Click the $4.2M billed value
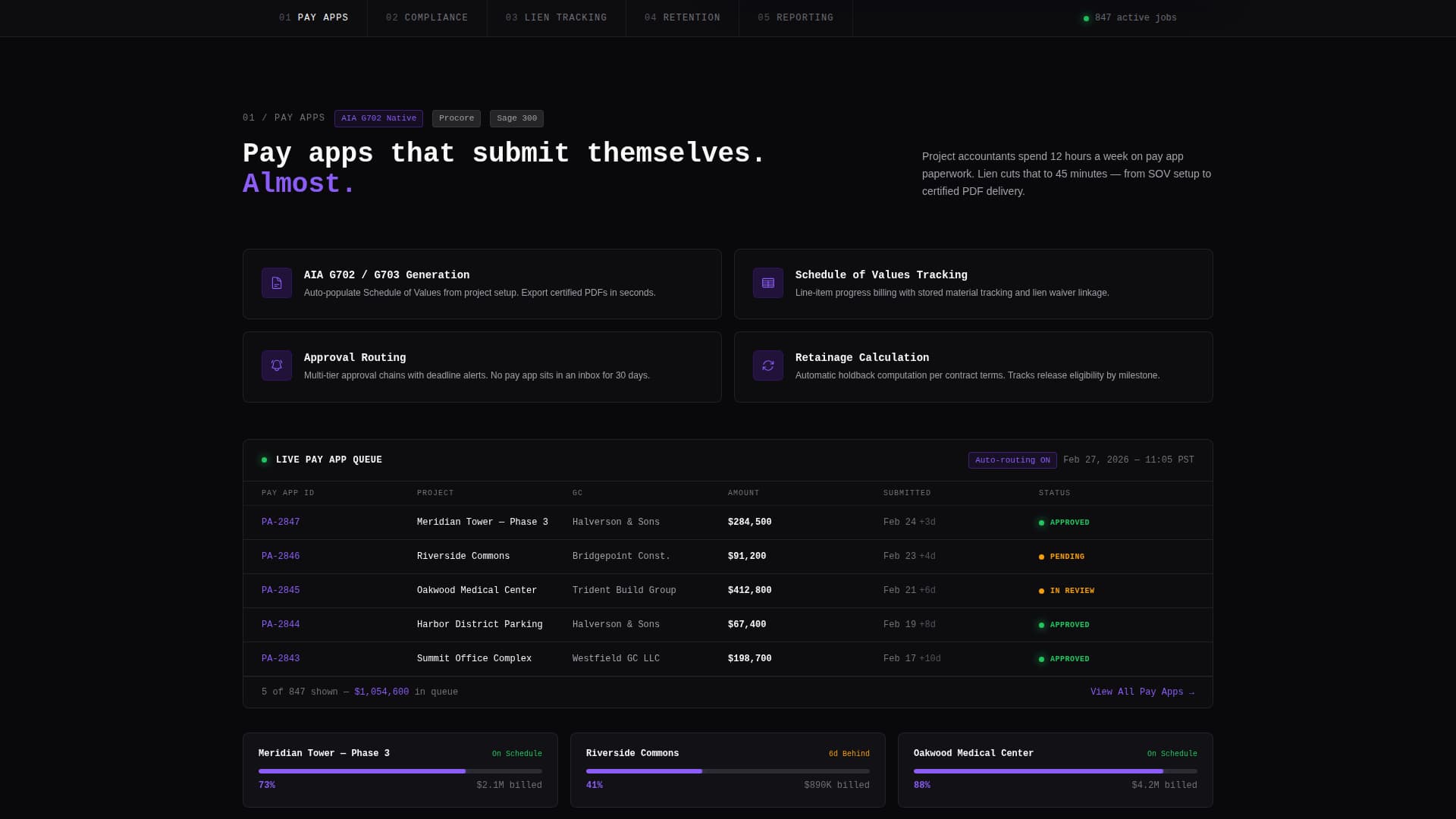The width and height of the screenshot is (1456, 819). [1165, 786]
